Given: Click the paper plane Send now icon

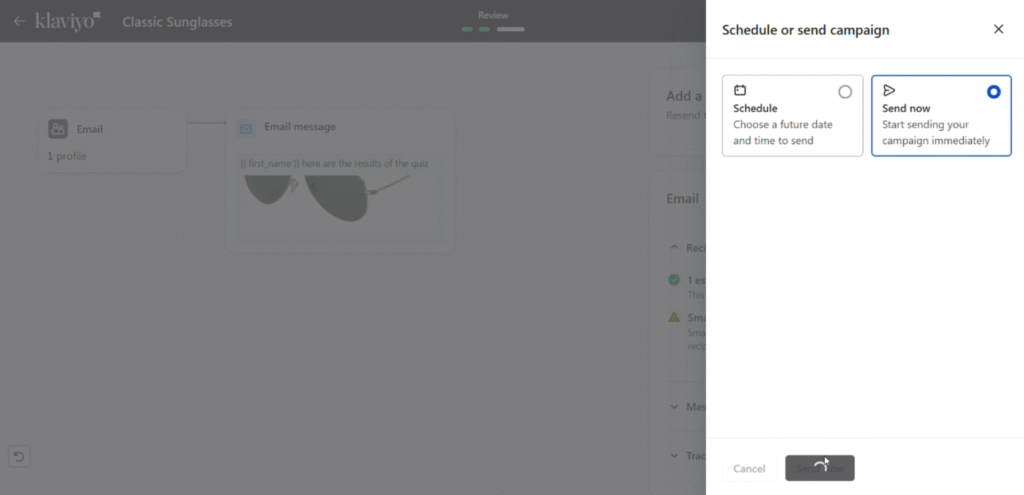Looking at the screenshot, I should 889,90.
